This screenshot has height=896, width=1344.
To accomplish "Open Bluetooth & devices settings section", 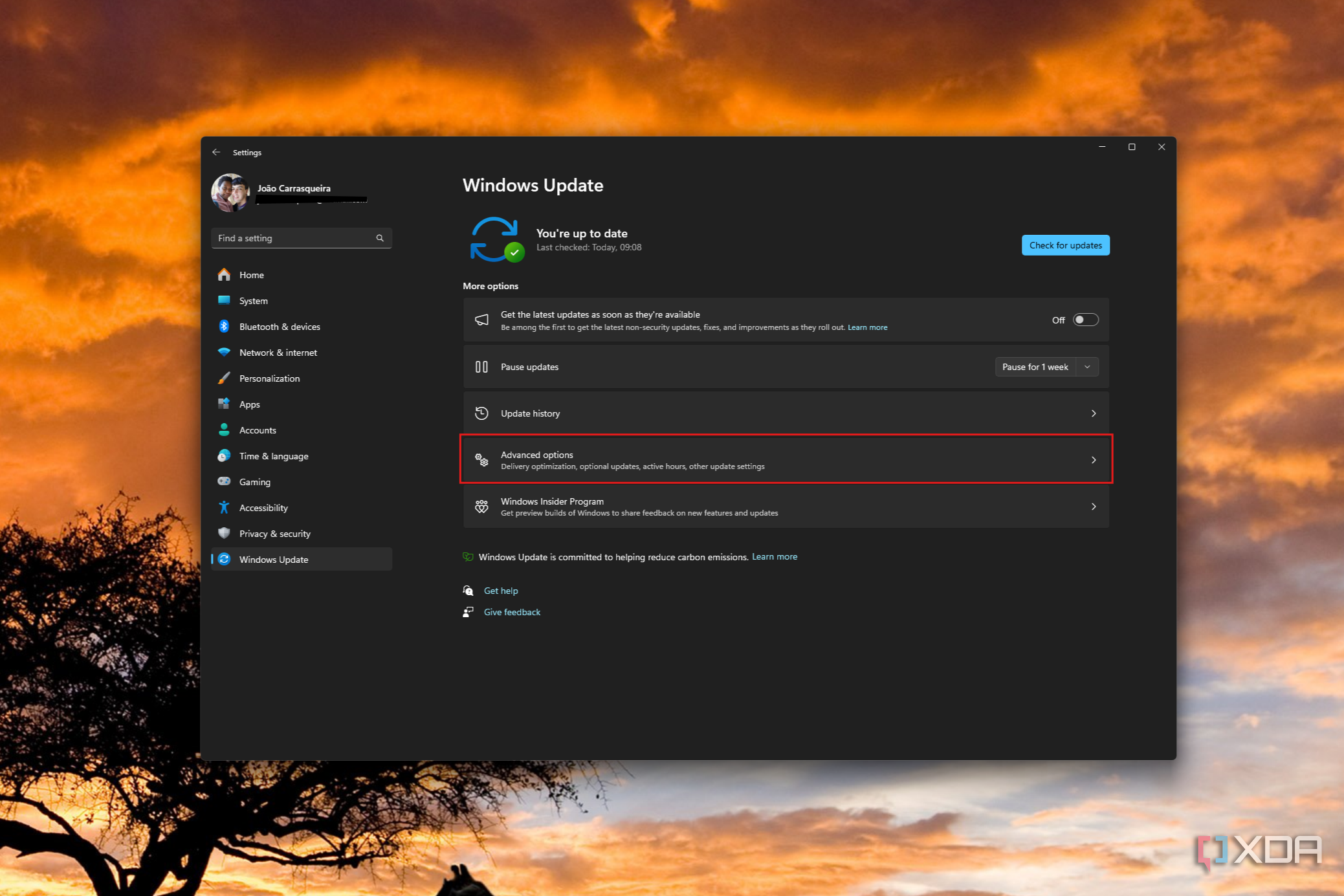I will [302, 327].
